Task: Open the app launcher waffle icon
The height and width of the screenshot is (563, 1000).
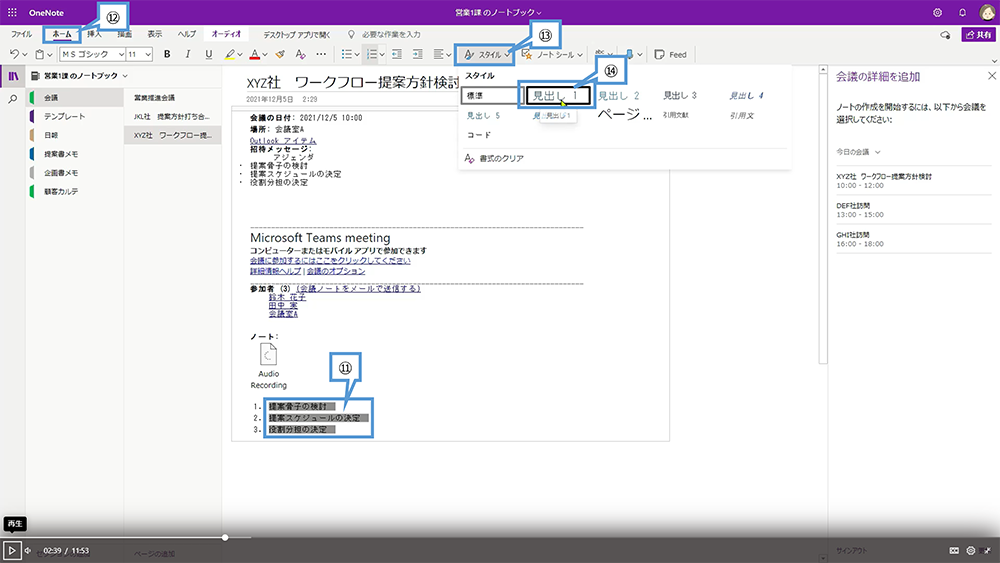Action: coord(12,12)
